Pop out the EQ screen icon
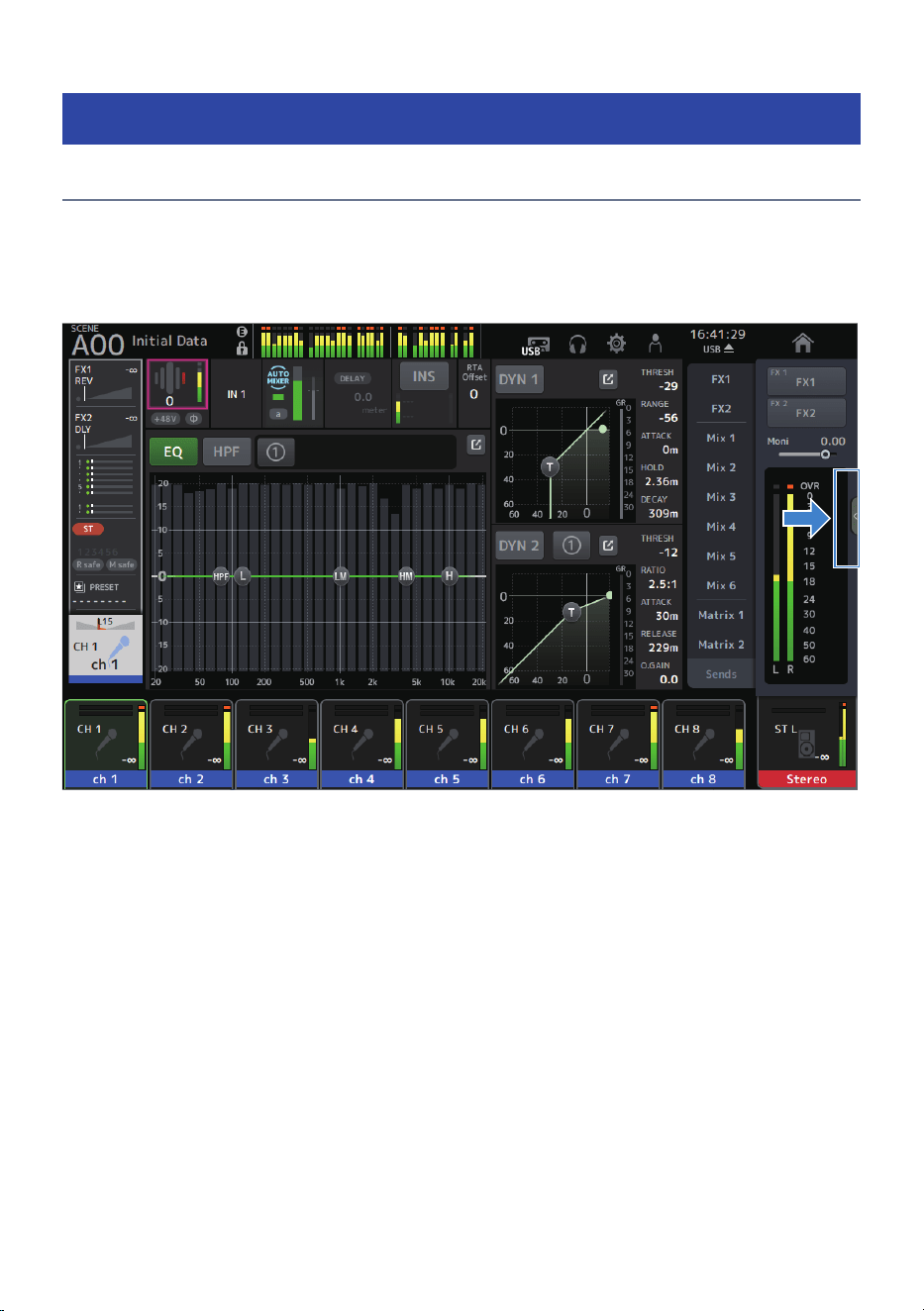Viewport: 924px width, 1311px height. [x=476, y=446]
